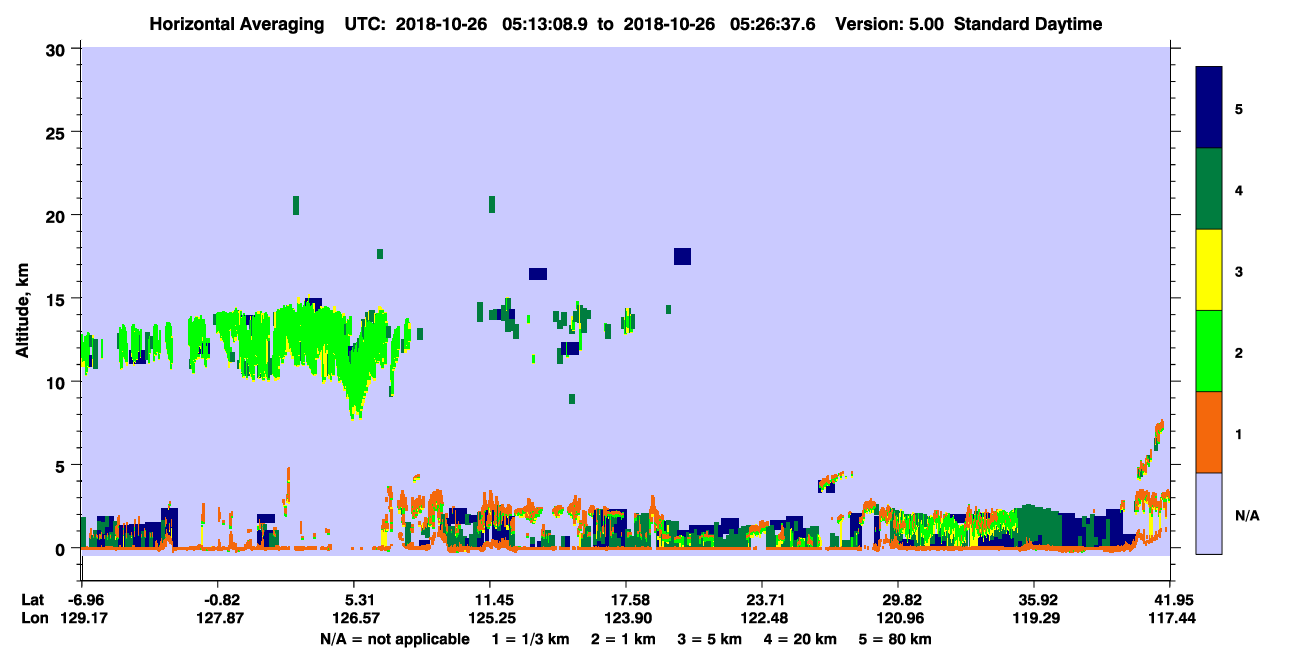Click the y-axis tick label 10
The image size is (1300, 667).
[58, 382]
